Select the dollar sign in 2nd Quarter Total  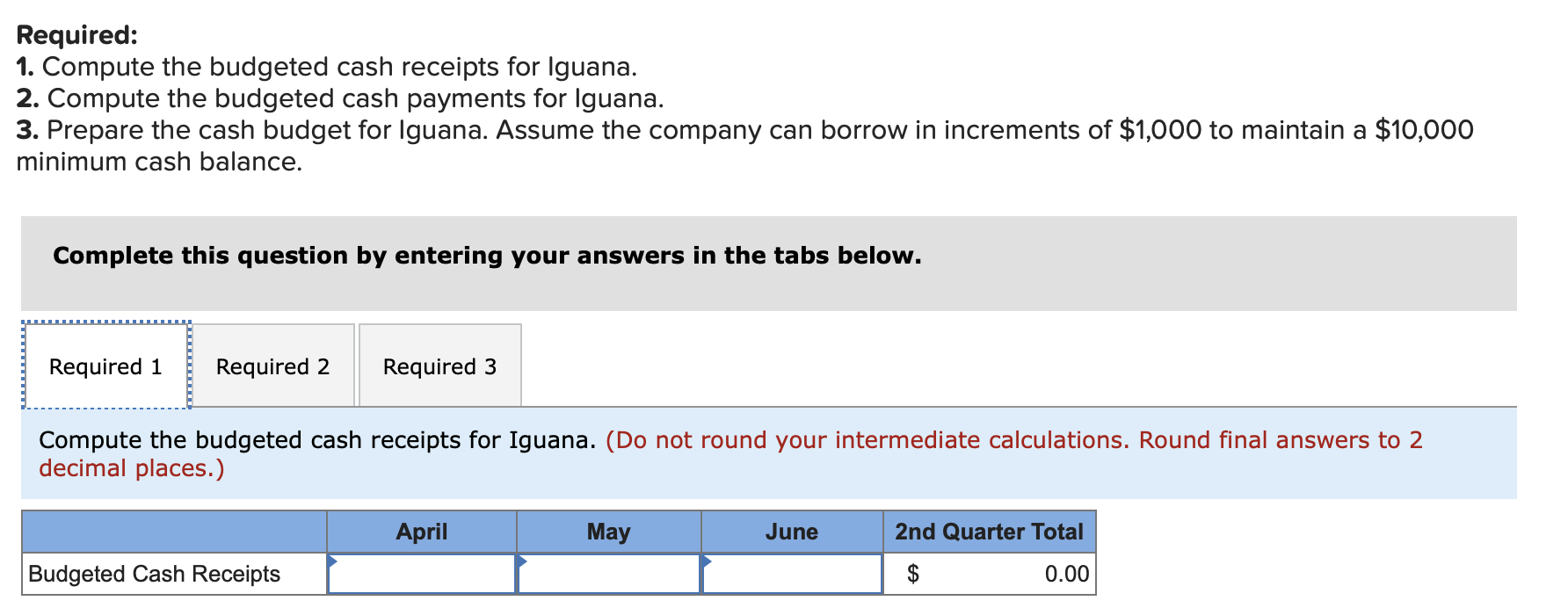914,574
